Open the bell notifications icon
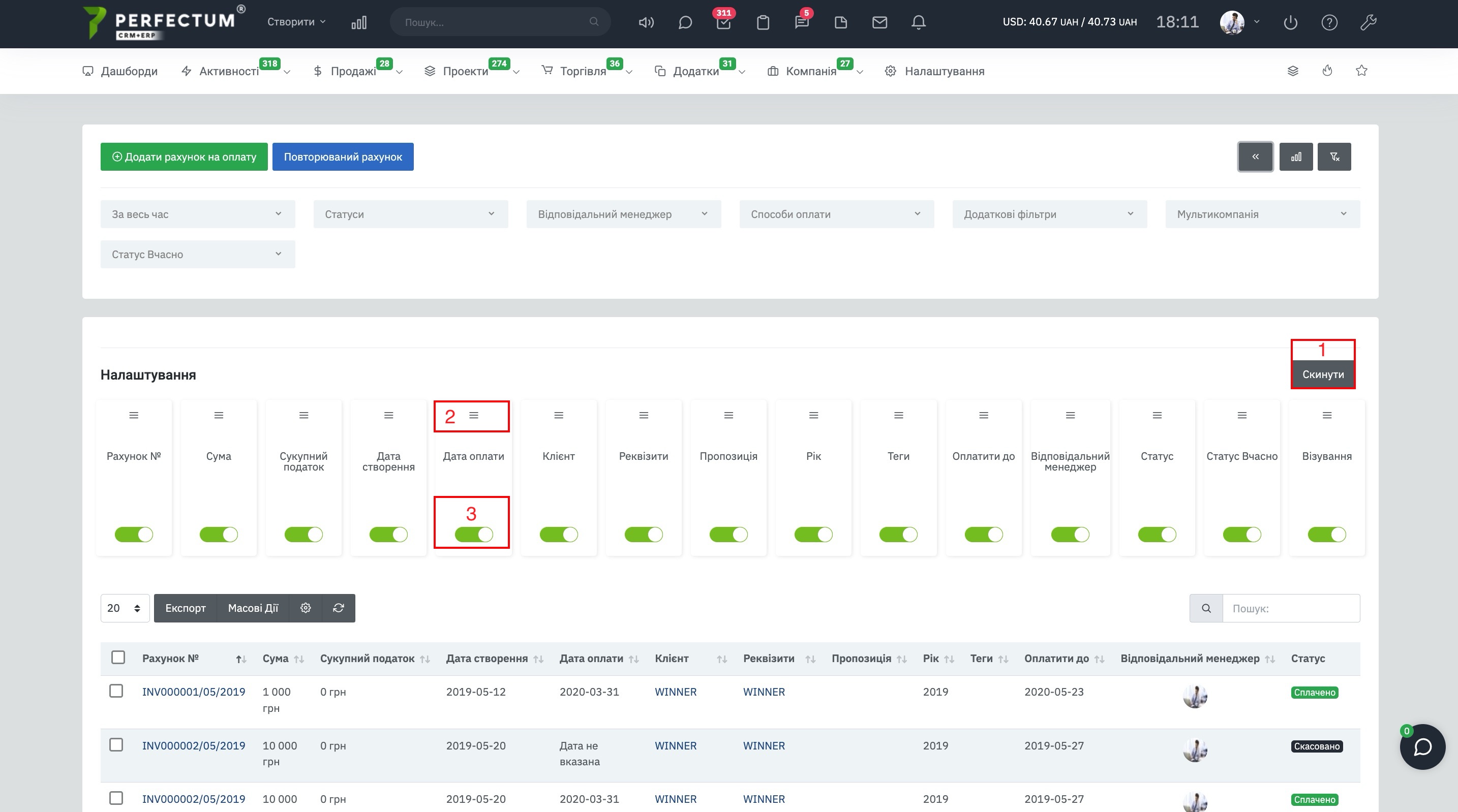 [918, 23]
